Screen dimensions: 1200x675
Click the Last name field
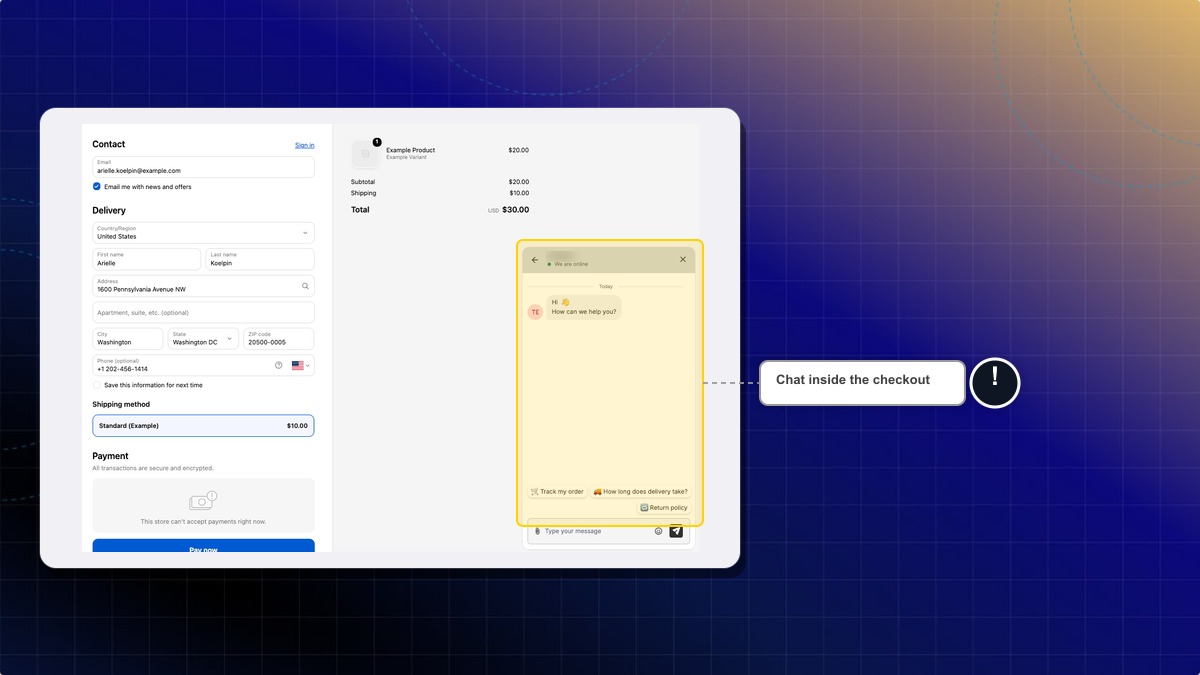(x=260, y=259)
